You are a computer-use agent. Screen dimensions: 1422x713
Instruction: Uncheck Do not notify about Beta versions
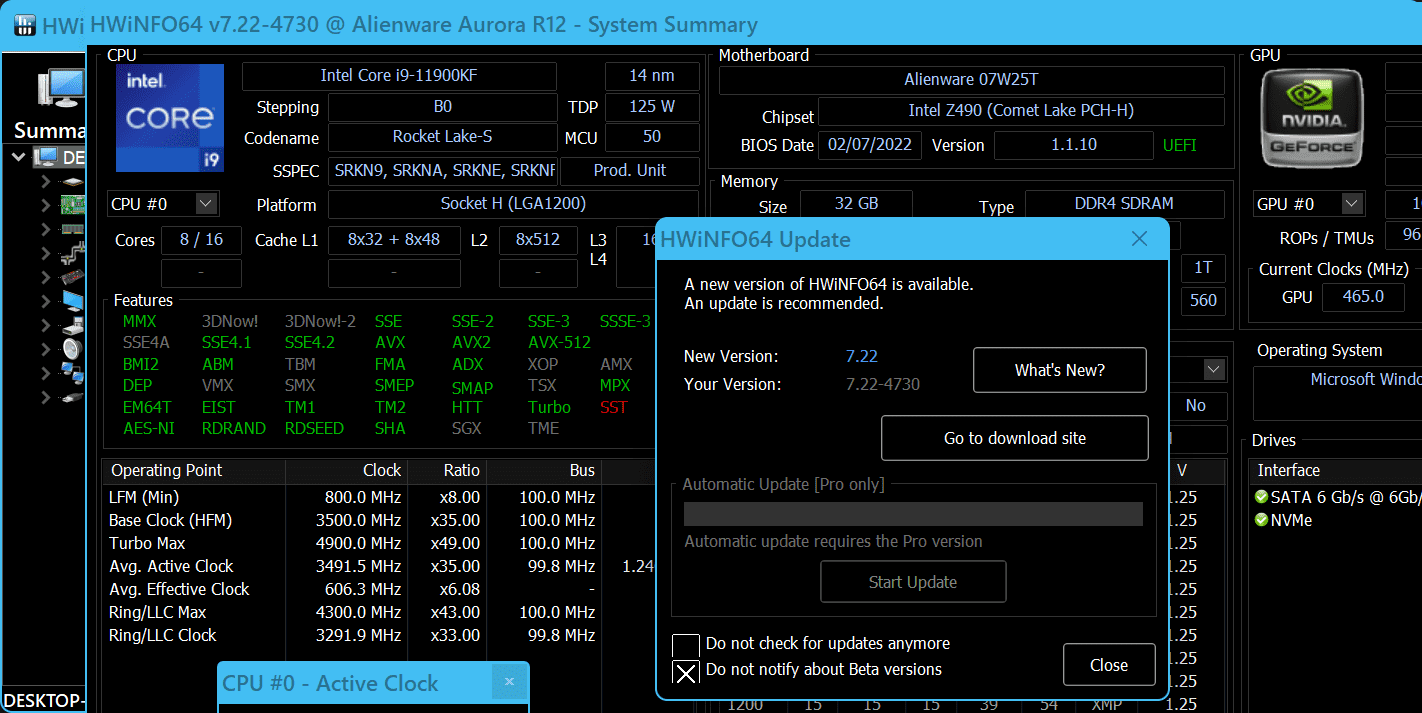click(686, 671)
